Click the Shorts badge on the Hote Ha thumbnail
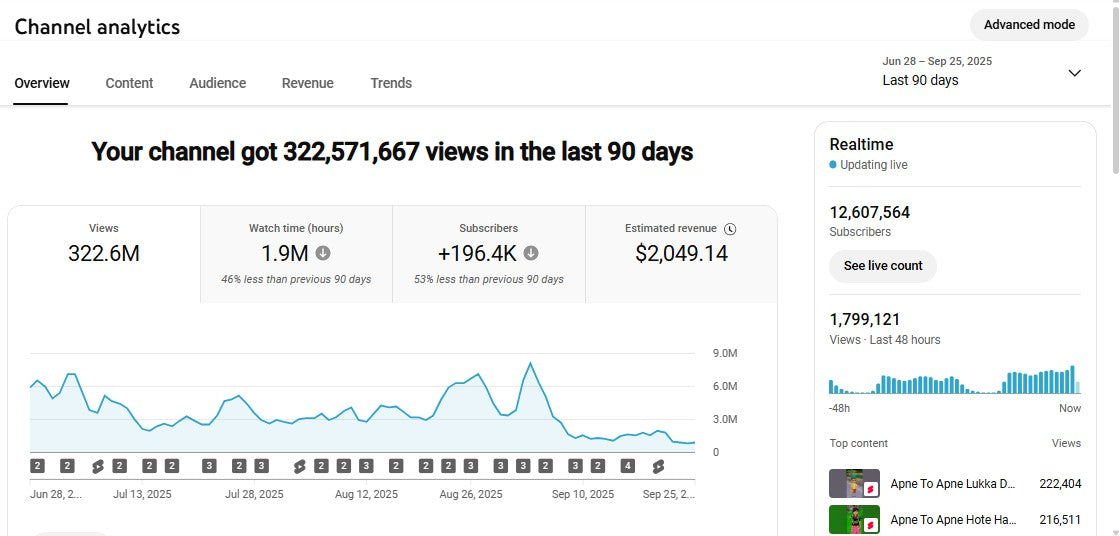Viewport: 1120px width, 536px height. 870,524
